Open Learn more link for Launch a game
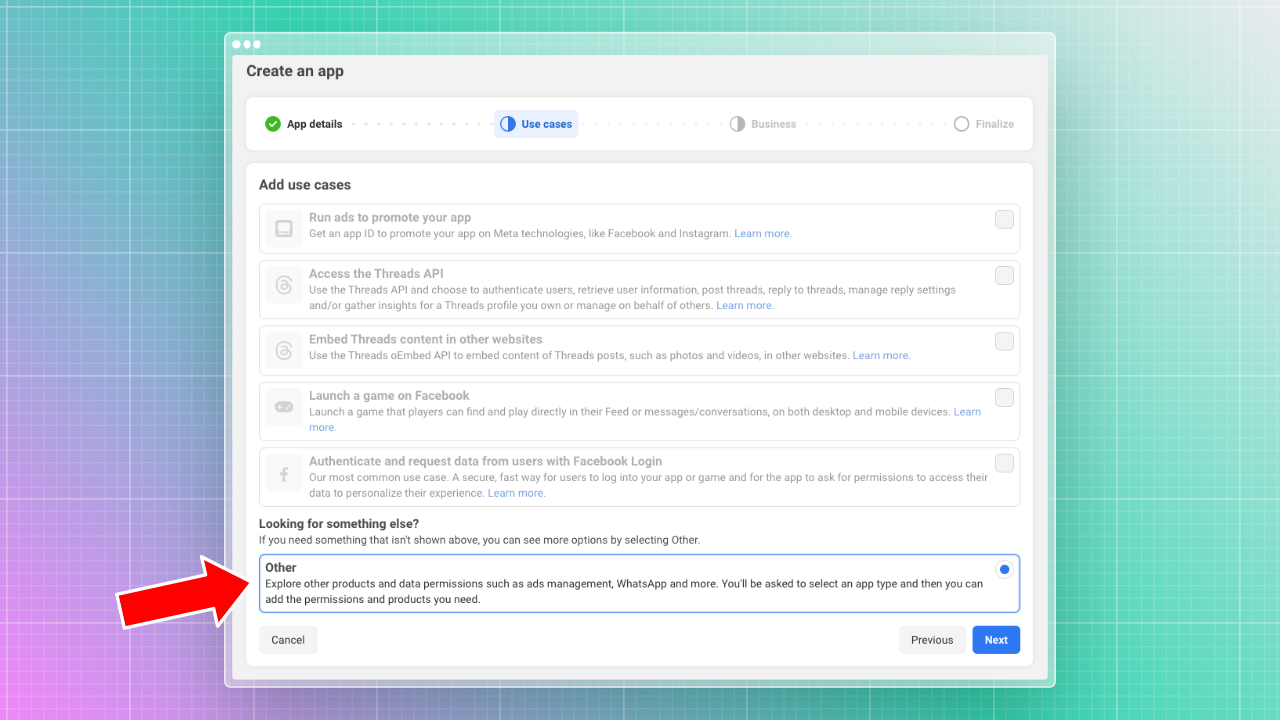 [x=967, y=412]
